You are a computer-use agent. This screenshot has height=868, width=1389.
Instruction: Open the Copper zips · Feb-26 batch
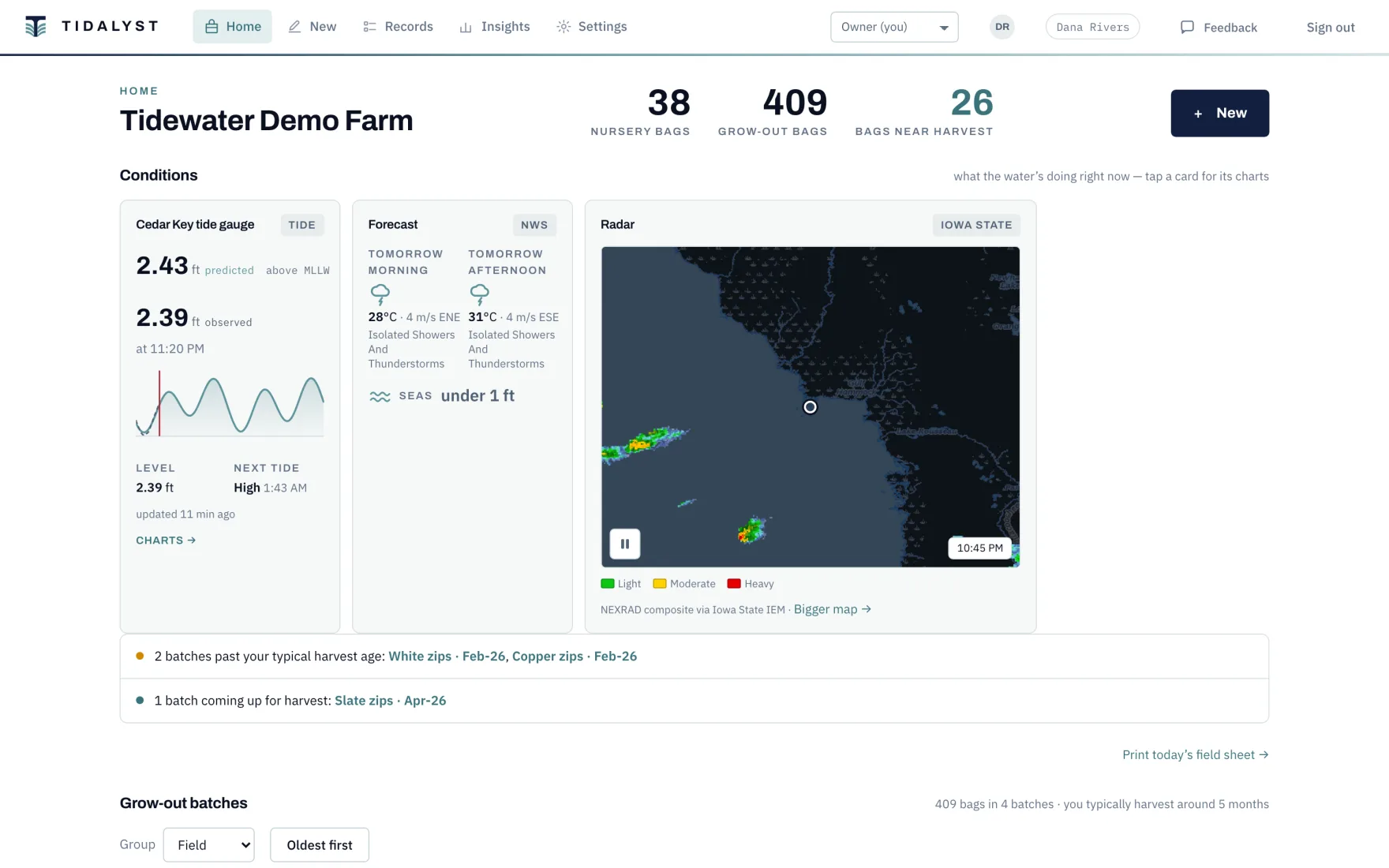[575, 656]
